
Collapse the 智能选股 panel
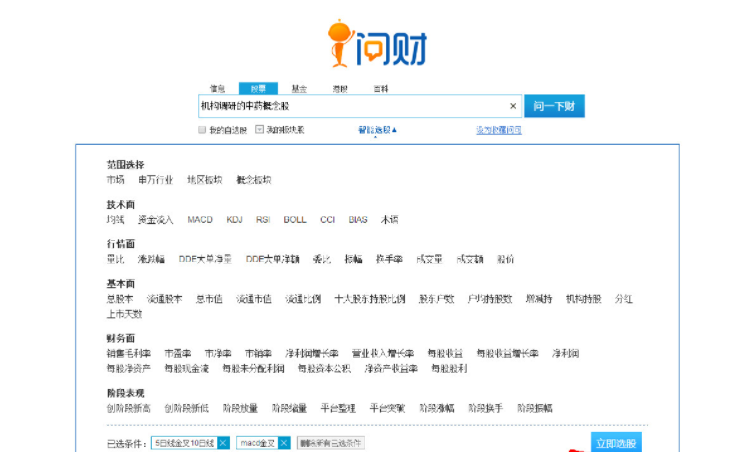tap(377, 130)
